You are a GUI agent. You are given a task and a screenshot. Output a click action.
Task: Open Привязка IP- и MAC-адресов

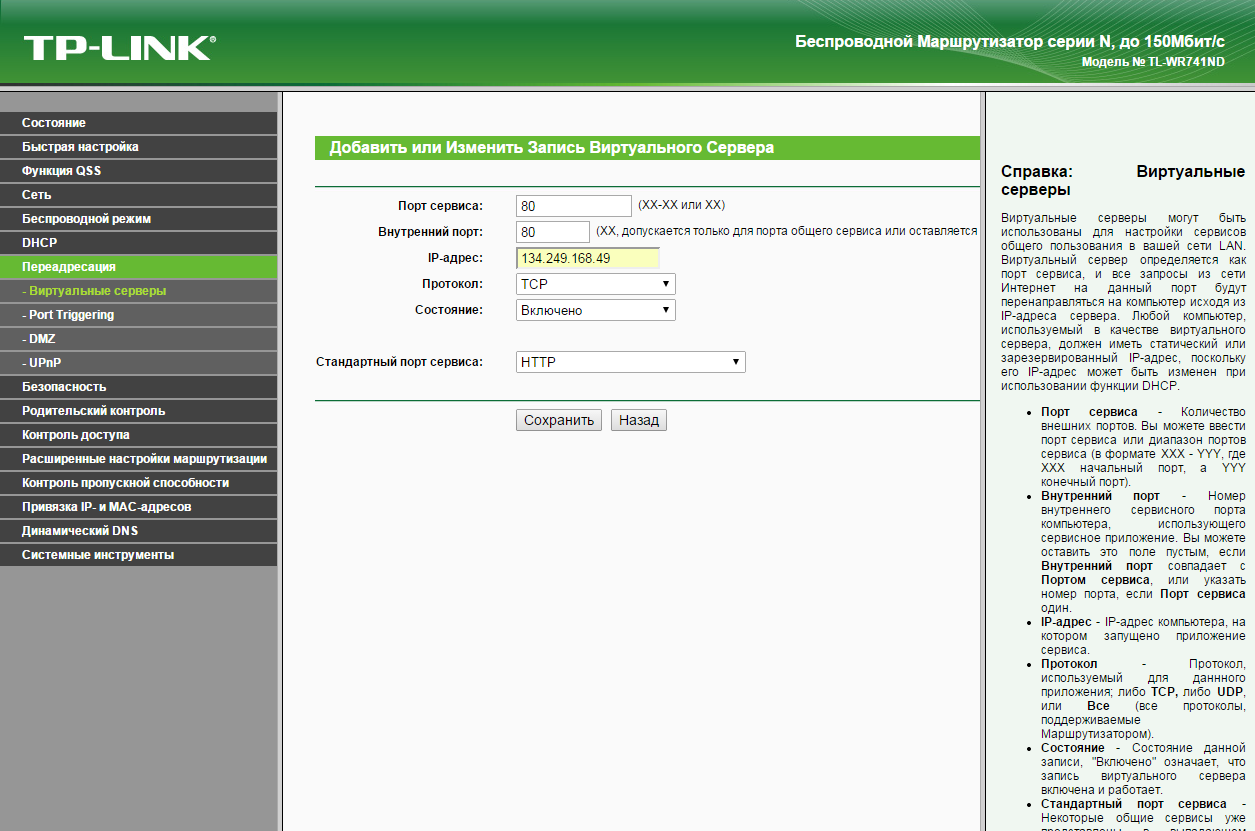pos(139,507)
